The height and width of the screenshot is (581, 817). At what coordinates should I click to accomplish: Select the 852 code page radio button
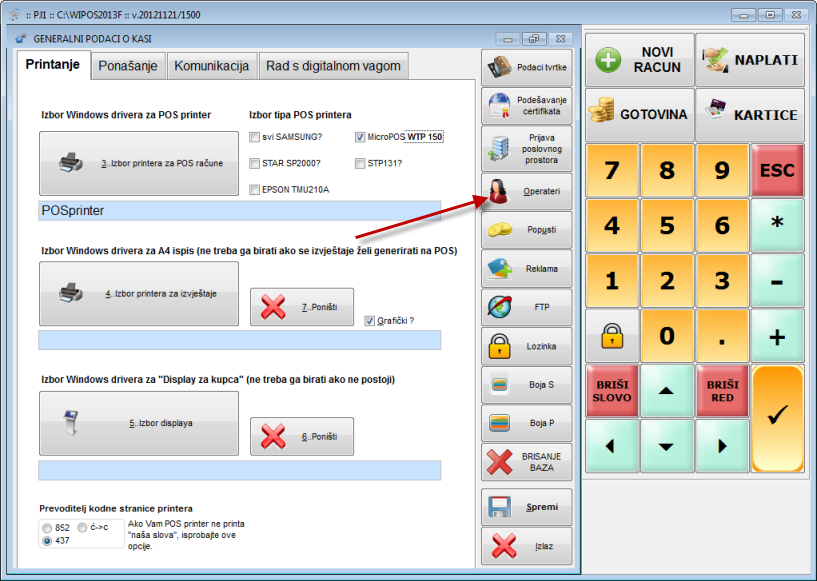[x=46, y=527]
